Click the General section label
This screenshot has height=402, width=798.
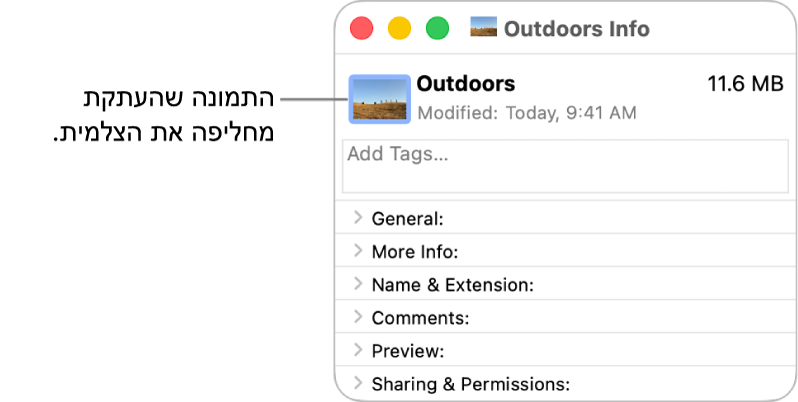coord(407,219)
